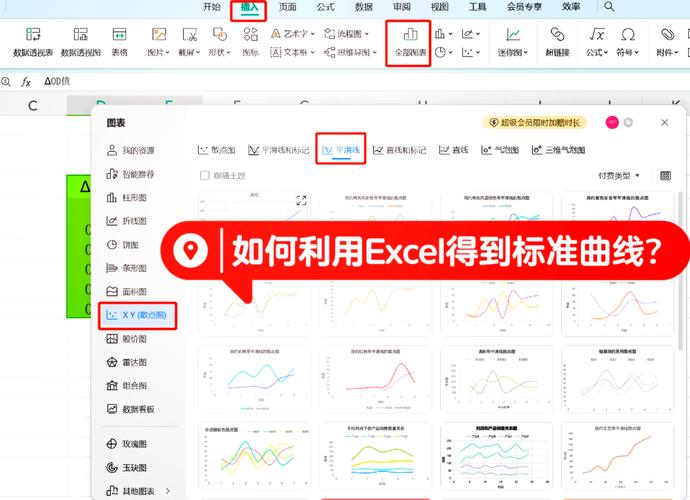Select 组合图 combo chart category
The image size is (690, 500).
[x=127, y=386]
